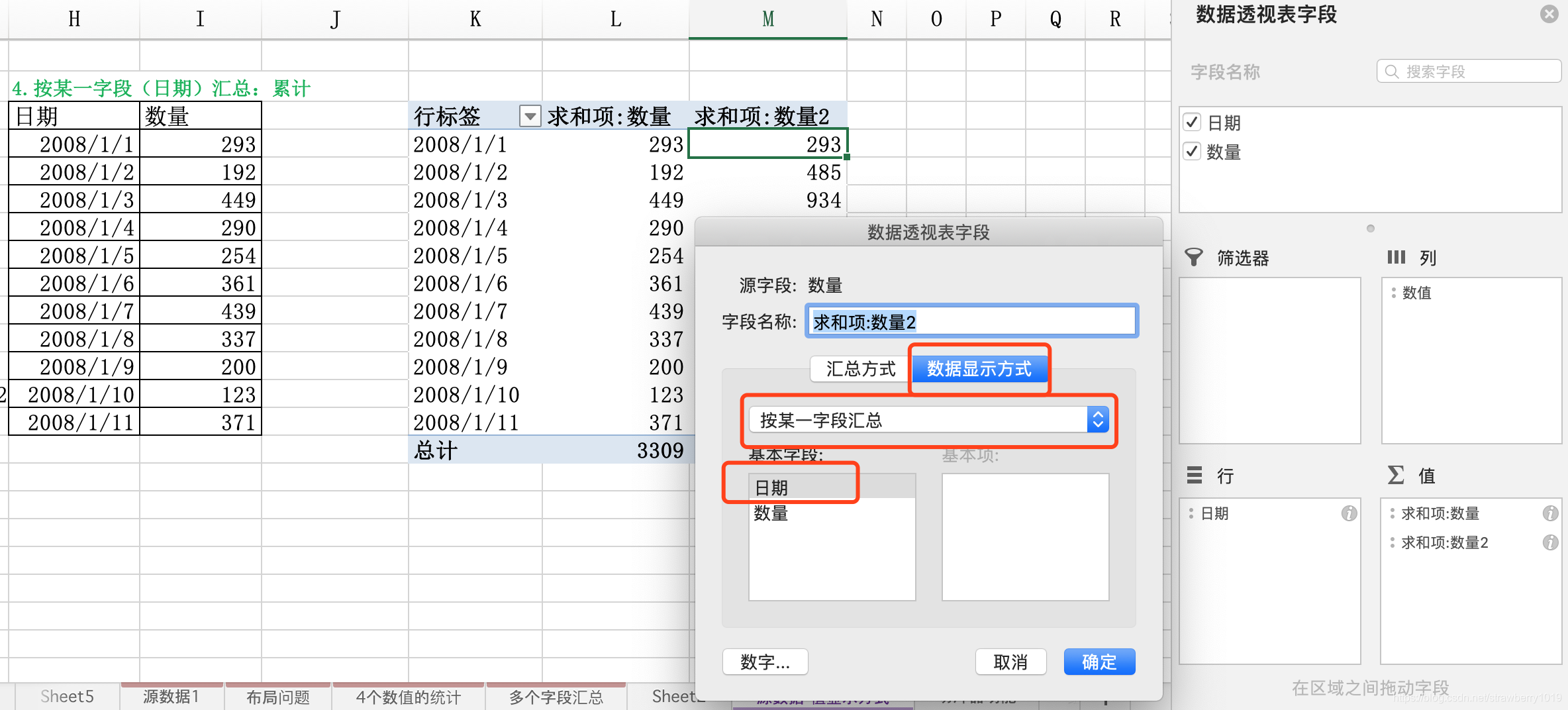The height and width of the screenshot is (710, 1568).
Task: Select the grand total cell 3309
Action: pyautogui.click(x=616, y=450)
